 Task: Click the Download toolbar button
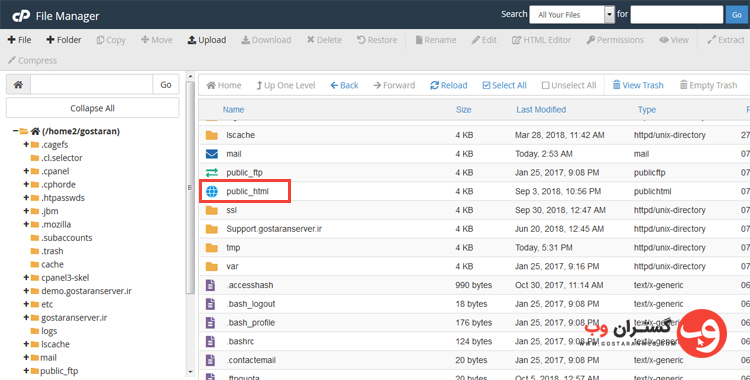click(266, 40)
